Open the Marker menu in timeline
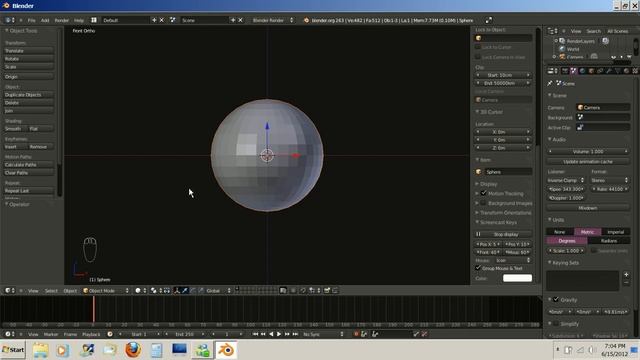Viewport: 640px width, 360px height. [51, 334]
